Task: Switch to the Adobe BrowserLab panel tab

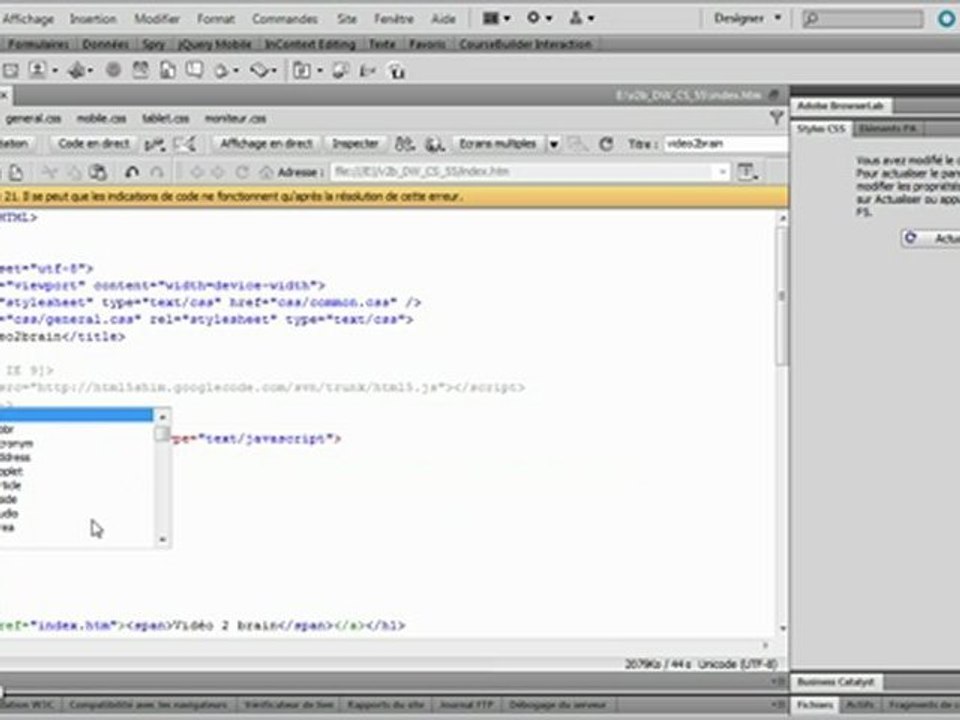Action: click(841, 106)
